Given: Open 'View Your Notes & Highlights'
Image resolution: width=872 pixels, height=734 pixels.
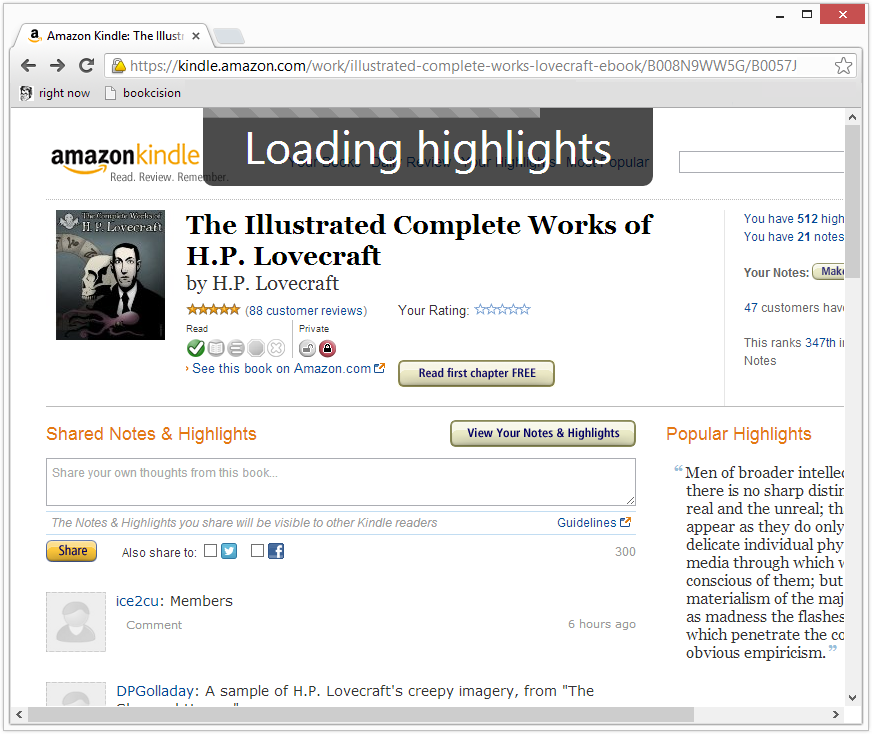Looking at the screenshot, I should pyautogui.click(x=543, y=433).
